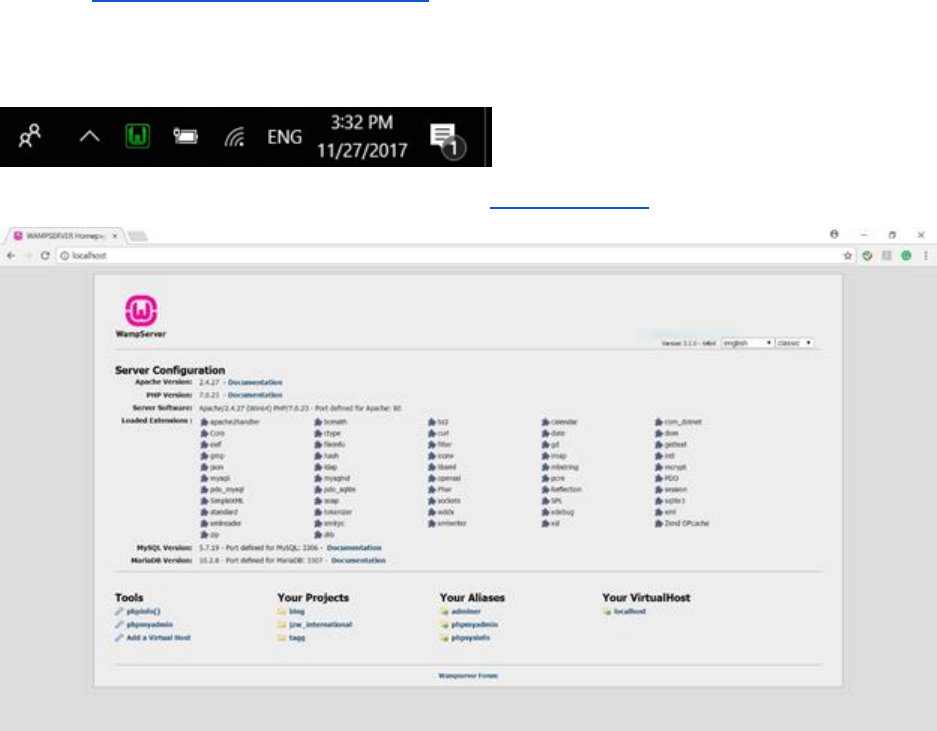
Task: Click the Zend OPcache extension puzzle icon
Action: pyautogui.click(x=659, y=524)
